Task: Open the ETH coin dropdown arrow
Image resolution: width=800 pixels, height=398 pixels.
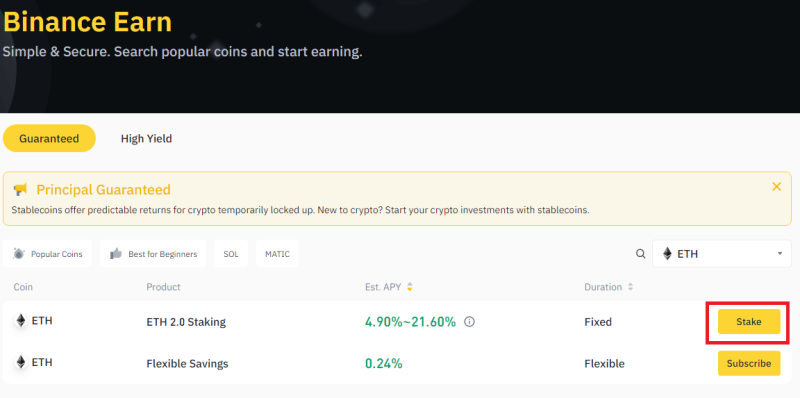Action: 780,254
